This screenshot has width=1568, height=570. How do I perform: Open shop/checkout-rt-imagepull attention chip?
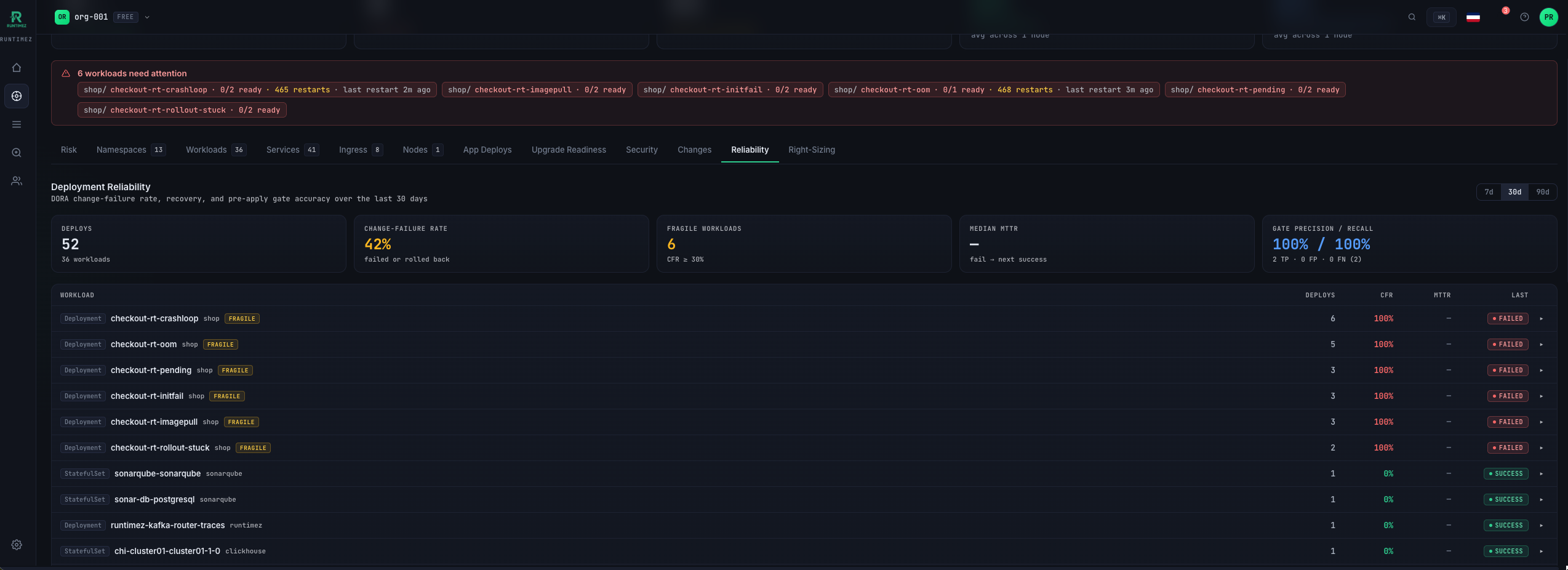pyautogui.click(x=537, y=90)
